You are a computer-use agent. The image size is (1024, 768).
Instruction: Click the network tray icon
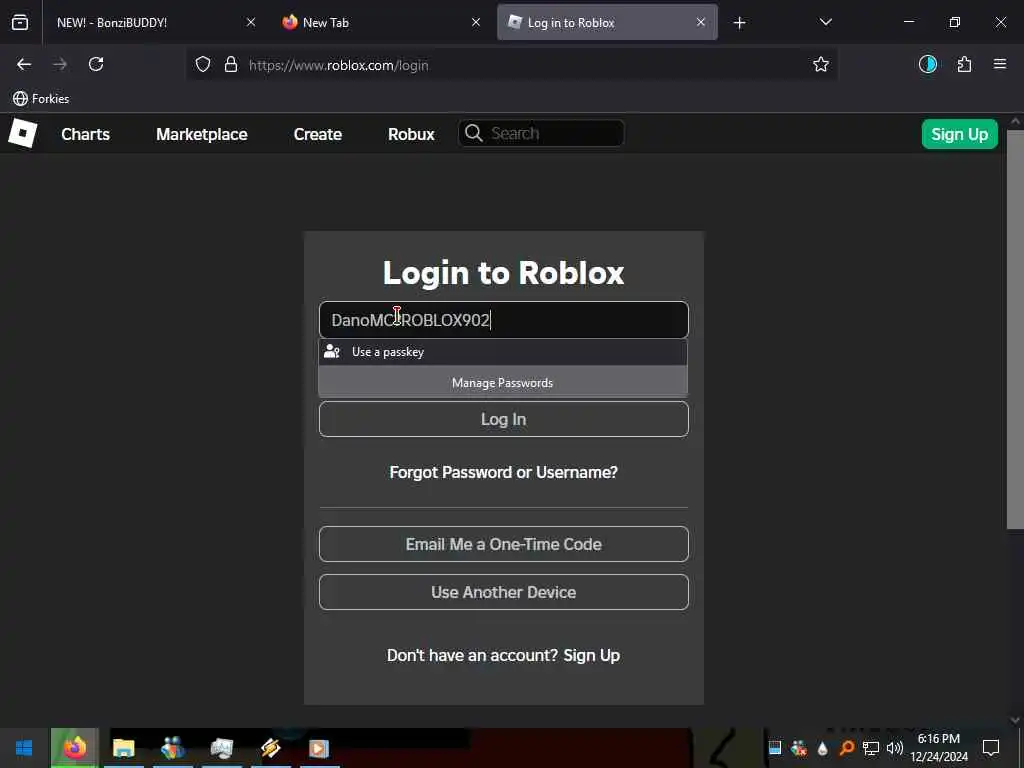871,748
